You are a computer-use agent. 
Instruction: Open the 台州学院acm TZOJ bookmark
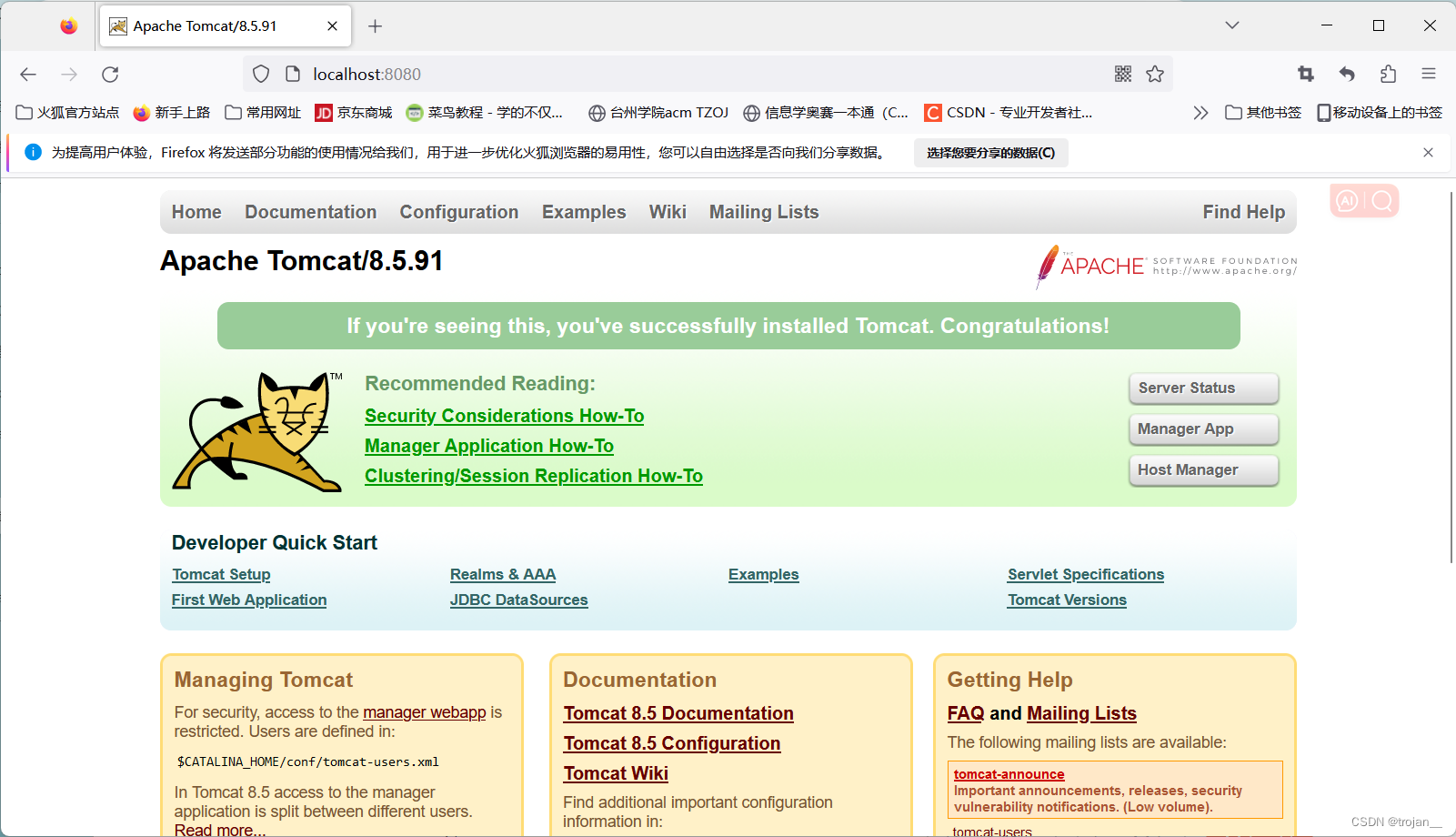tap(658, 113)
